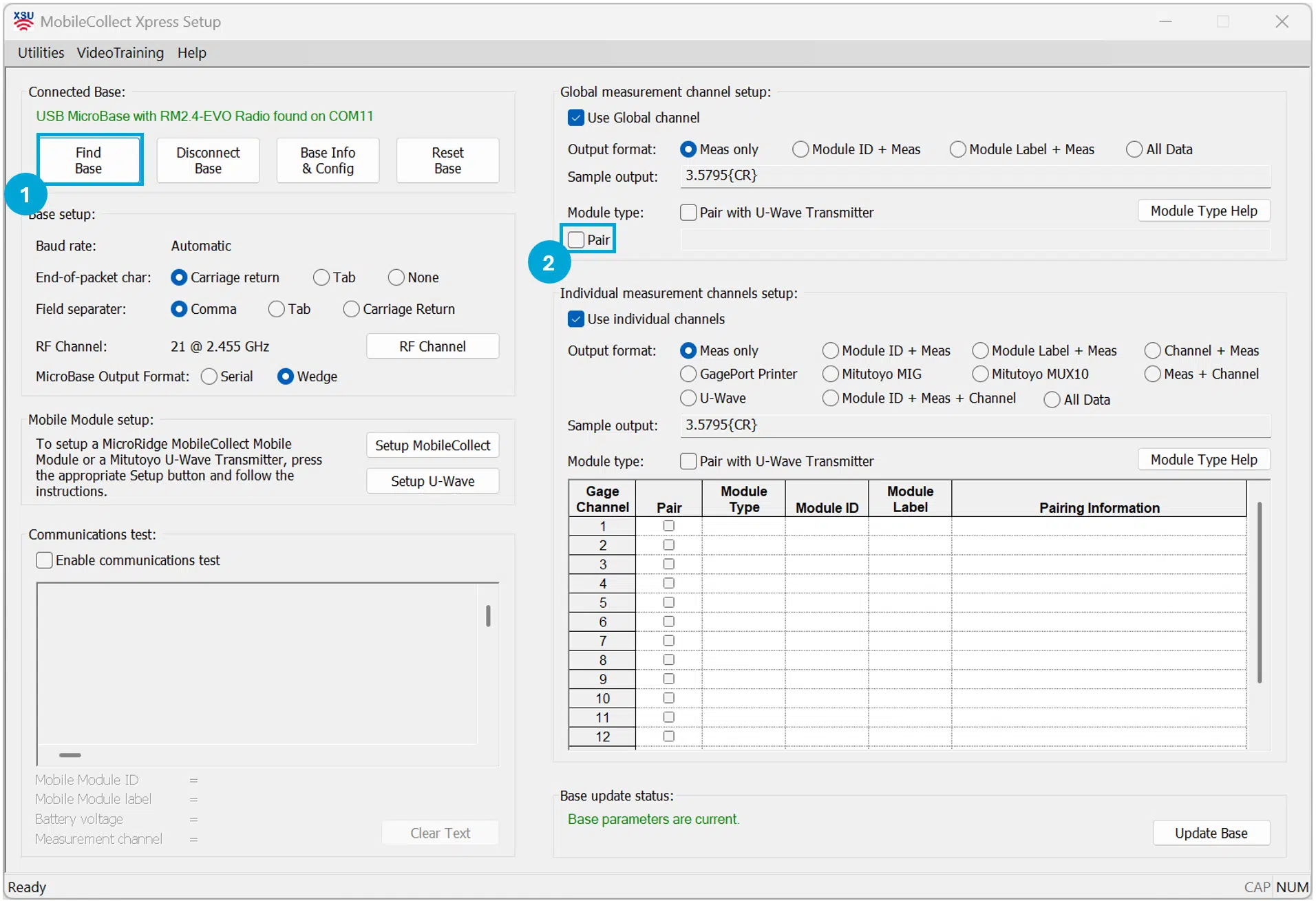Click Disconnect Base
The width and height of the screenshot is (1316, 901).
point(208,160)
